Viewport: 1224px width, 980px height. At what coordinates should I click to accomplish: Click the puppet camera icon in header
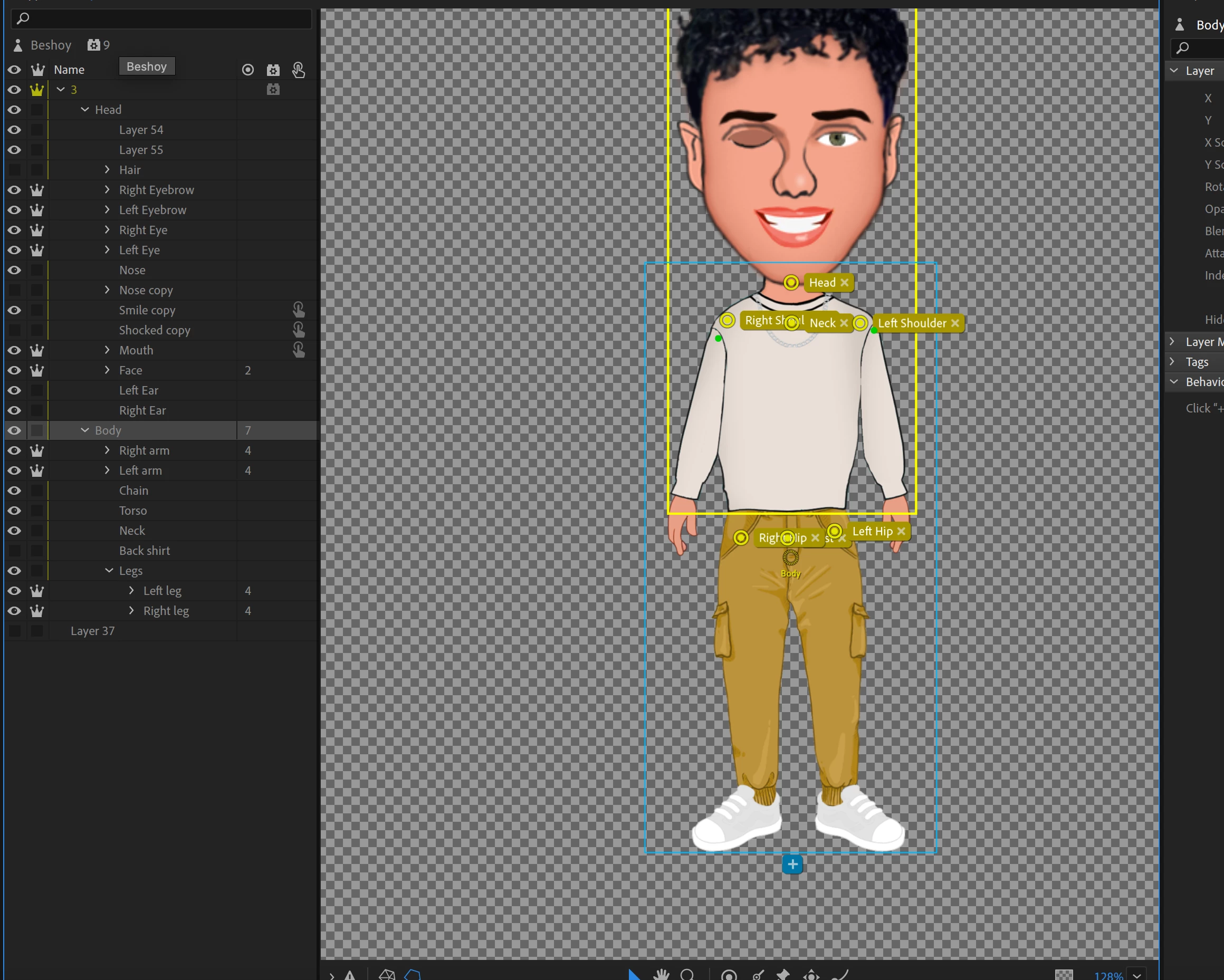pyautogui.click(x=273, y=70)
